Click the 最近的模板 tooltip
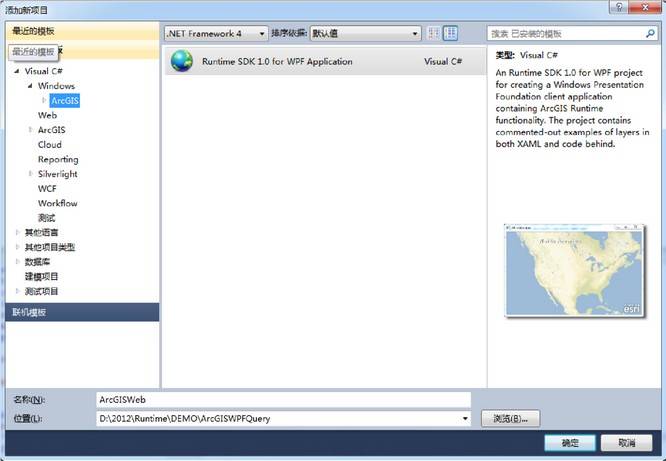Screen dimensions: 666x461 [x=33, y=52]
